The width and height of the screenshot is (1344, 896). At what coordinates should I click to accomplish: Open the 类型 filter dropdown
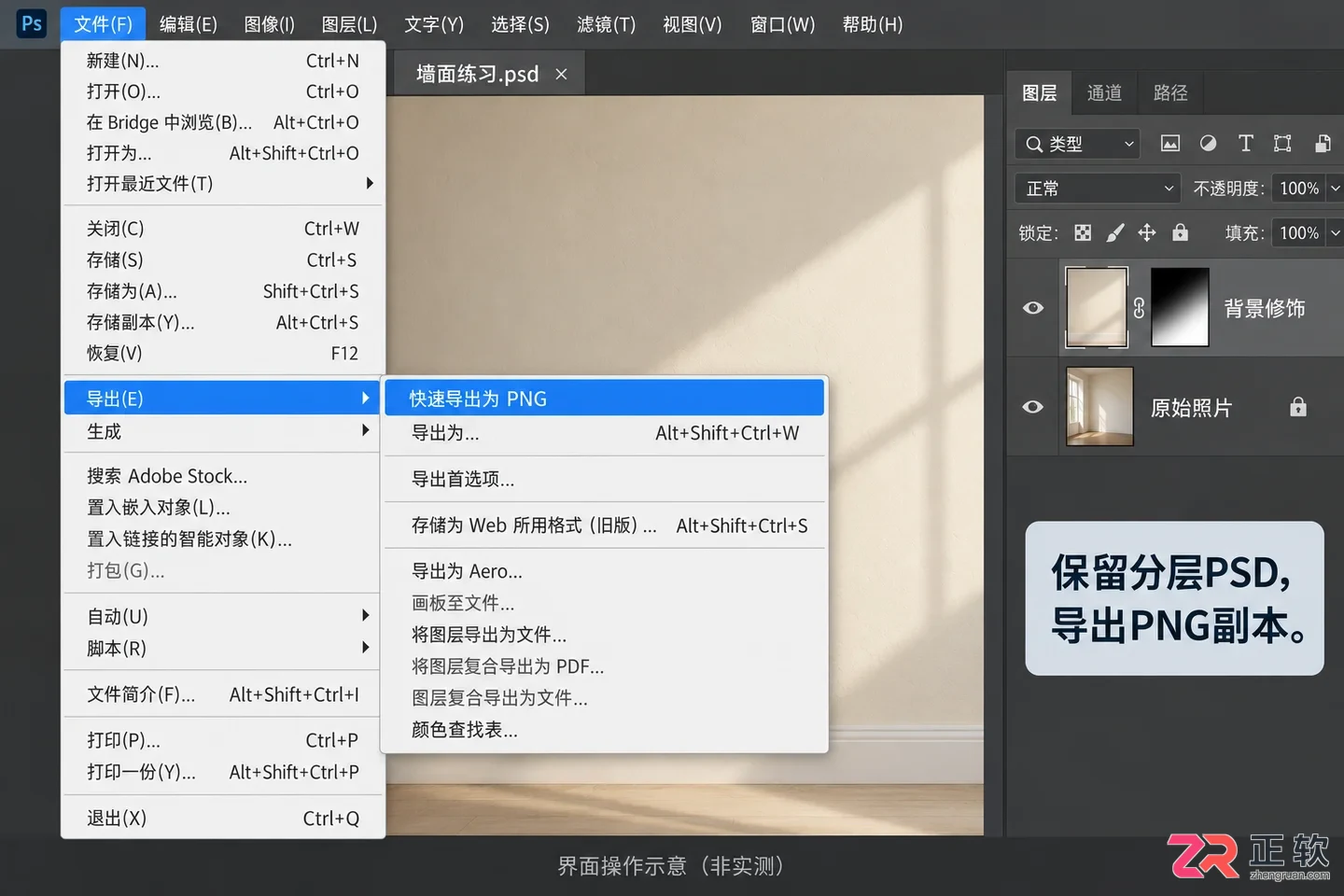tap(1077, 144)
